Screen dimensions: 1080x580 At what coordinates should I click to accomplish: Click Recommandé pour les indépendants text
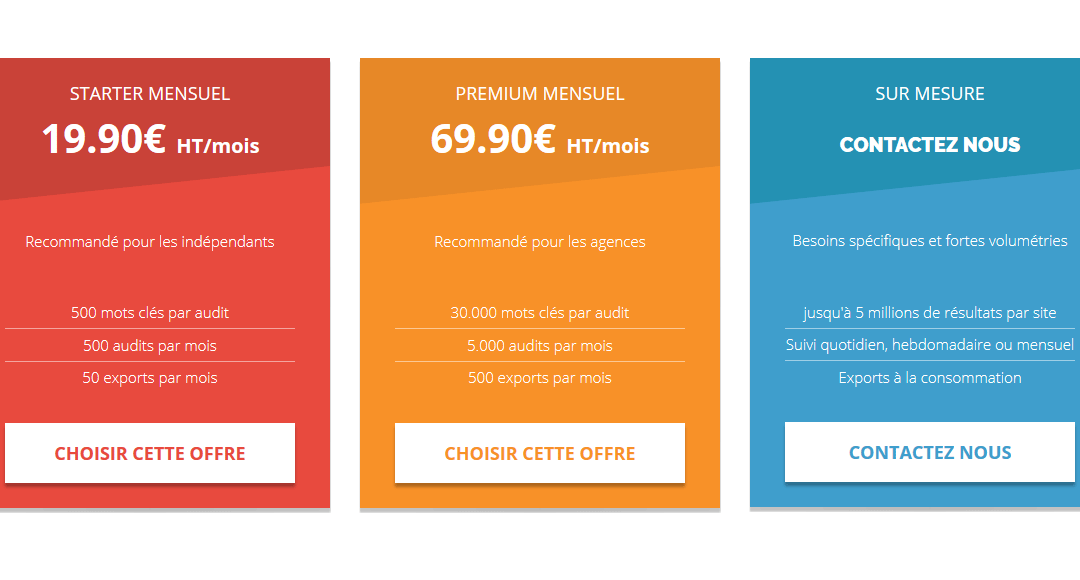(x=150, y=242)
